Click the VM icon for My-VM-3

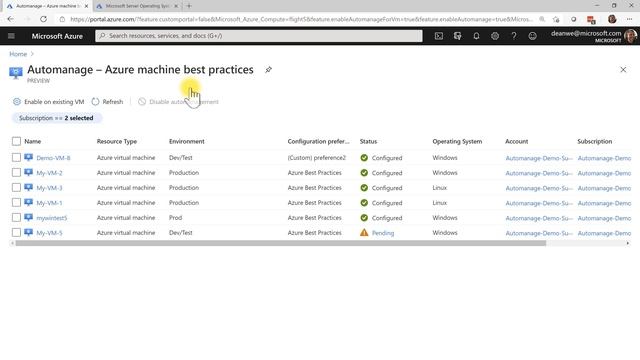(28, 187)
